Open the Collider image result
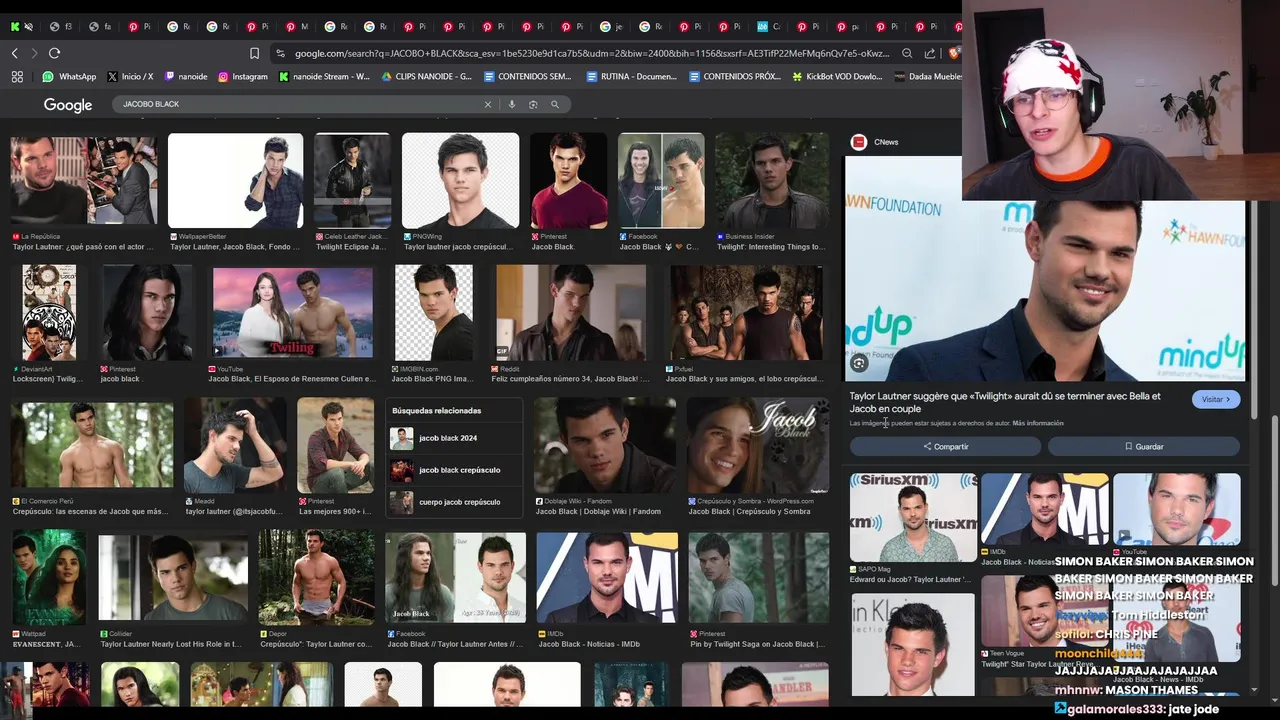 pos(172,577)
